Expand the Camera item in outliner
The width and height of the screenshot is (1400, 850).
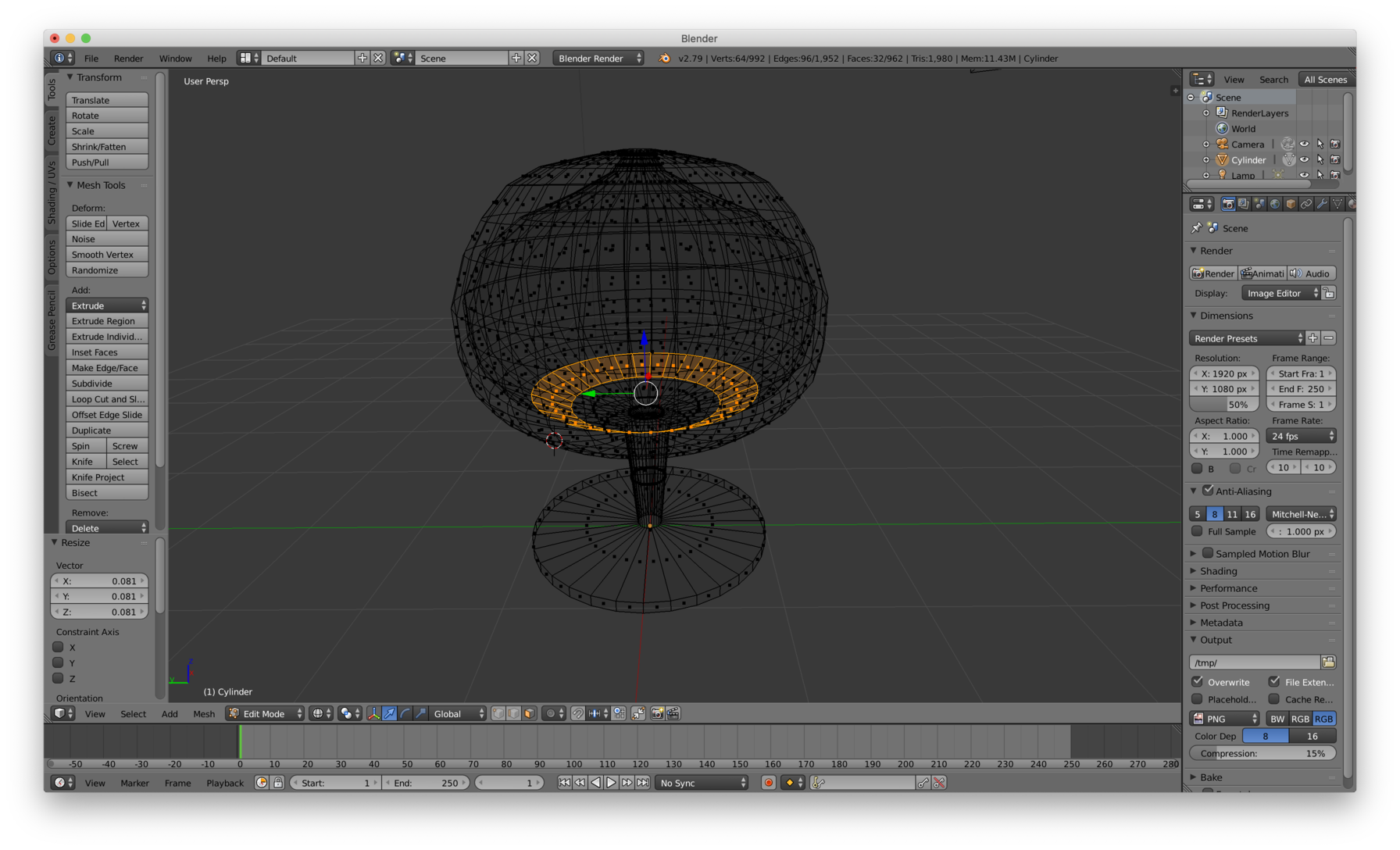pyautogui.click(x=1206, y=145)
